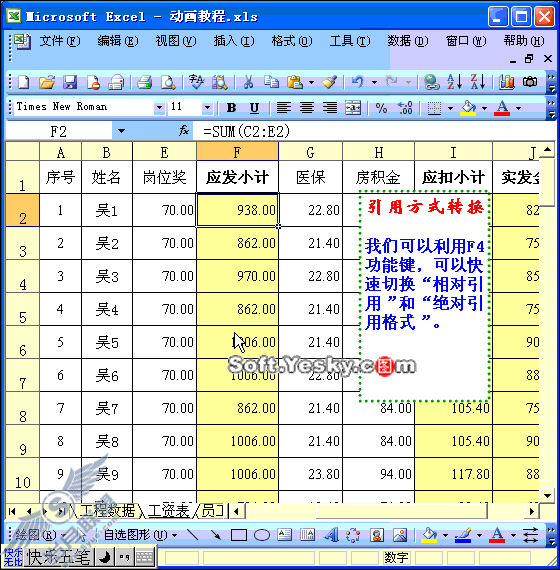Click into the formula bar showing =SUM(C2:E2)

click(373, 131)
